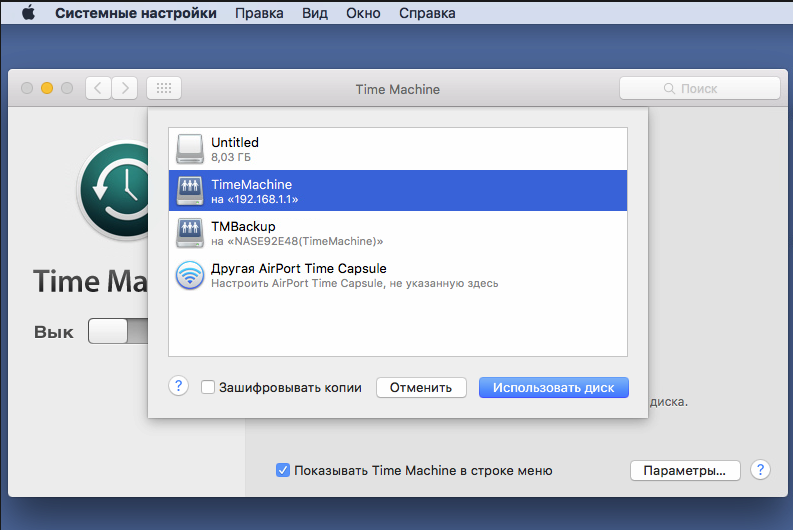
Task: Click the help button in disk dialog
Action: (x=179, y=387)
